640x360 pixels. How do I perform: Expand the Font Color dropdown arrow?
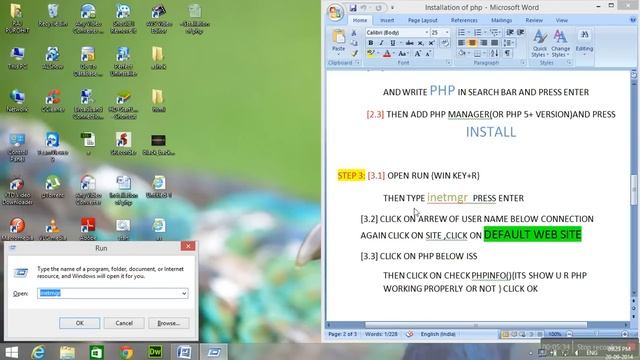tap(394, 53)
